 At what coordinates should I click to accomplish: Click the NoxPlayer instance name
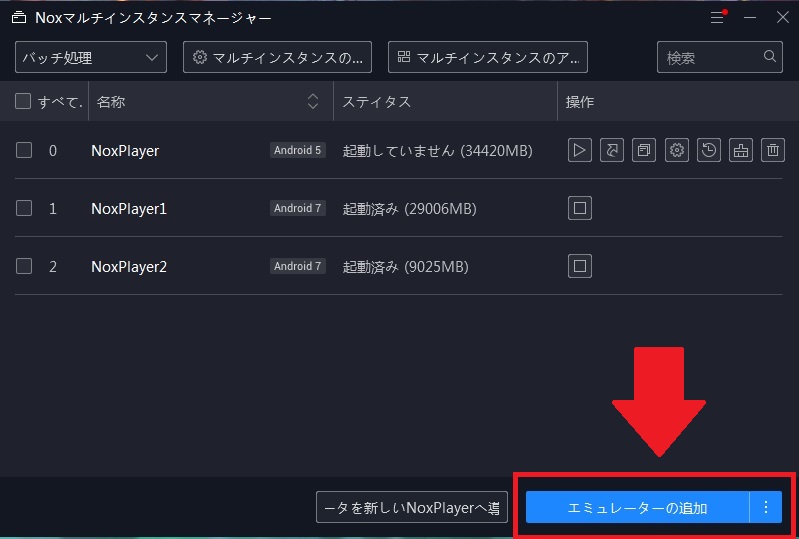point(125,151)
